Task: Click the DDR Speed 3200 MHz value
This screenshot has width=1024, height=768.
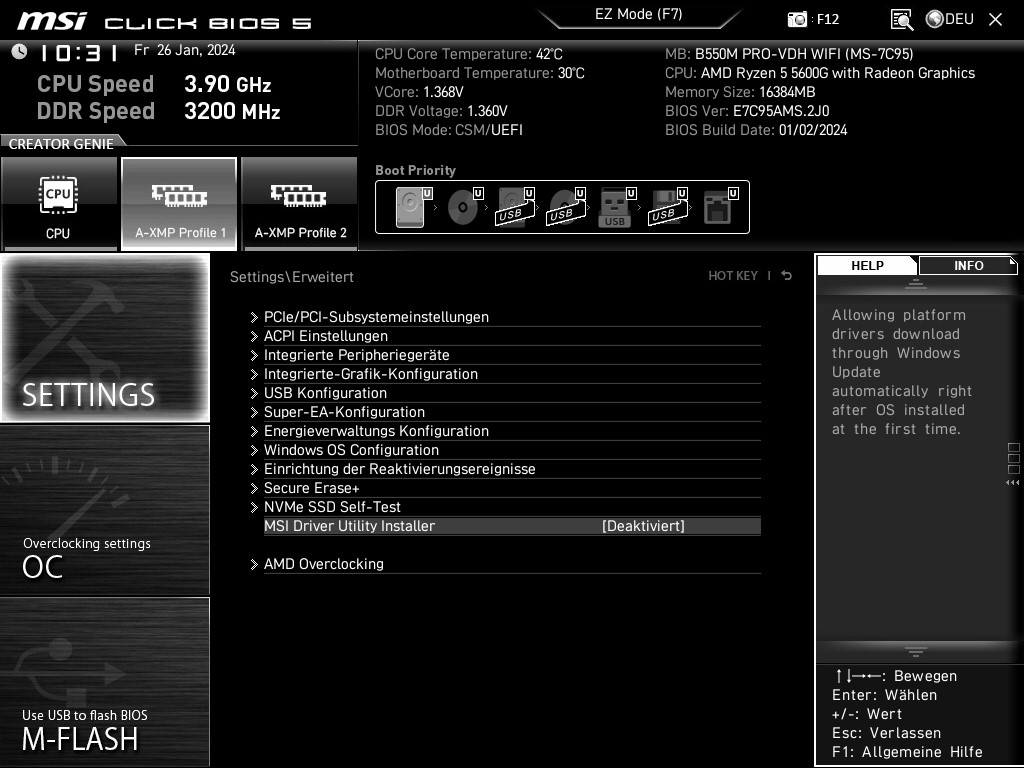Action: (232, 111)
